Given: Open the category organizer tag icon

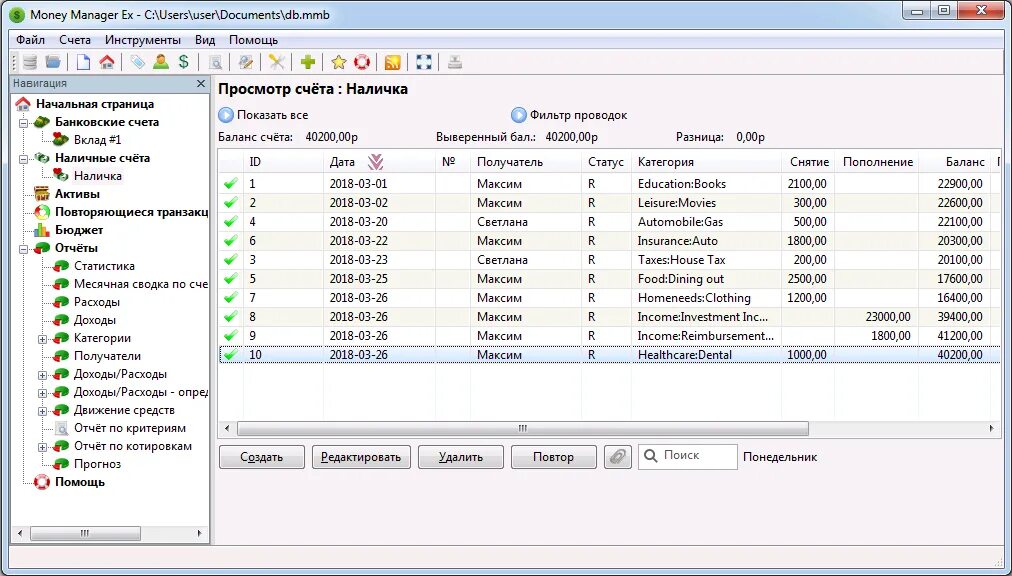Looking at the screenshot, I should pyautogui.click(x=137, y=62).
